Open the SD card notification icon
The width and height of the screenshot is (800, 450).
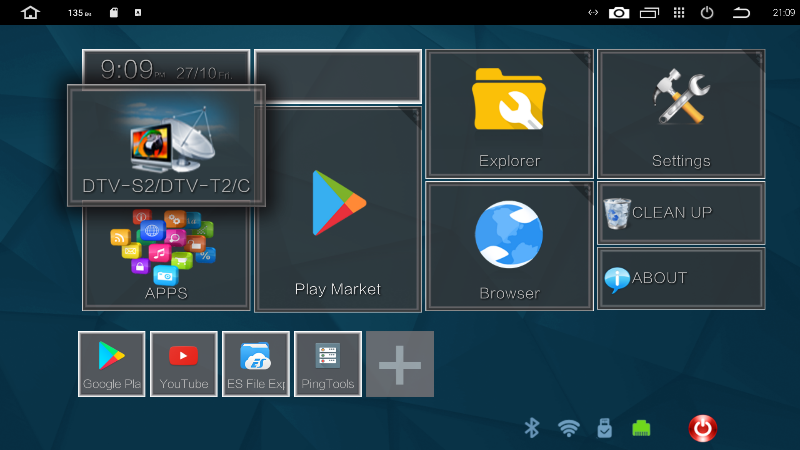pos(114,12)
